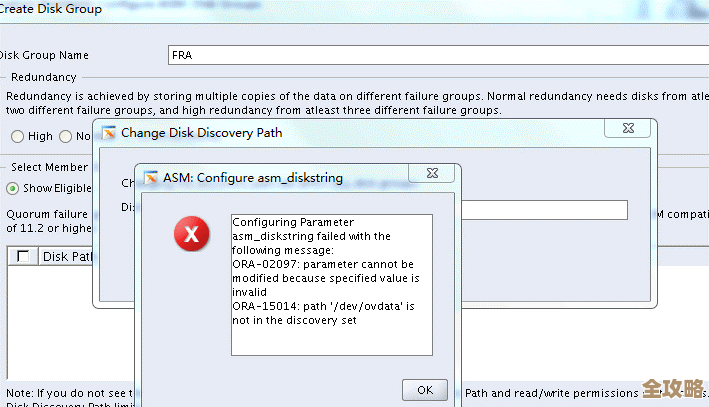
Task: Select the High redundancy radio button
Action: point(17,136)
